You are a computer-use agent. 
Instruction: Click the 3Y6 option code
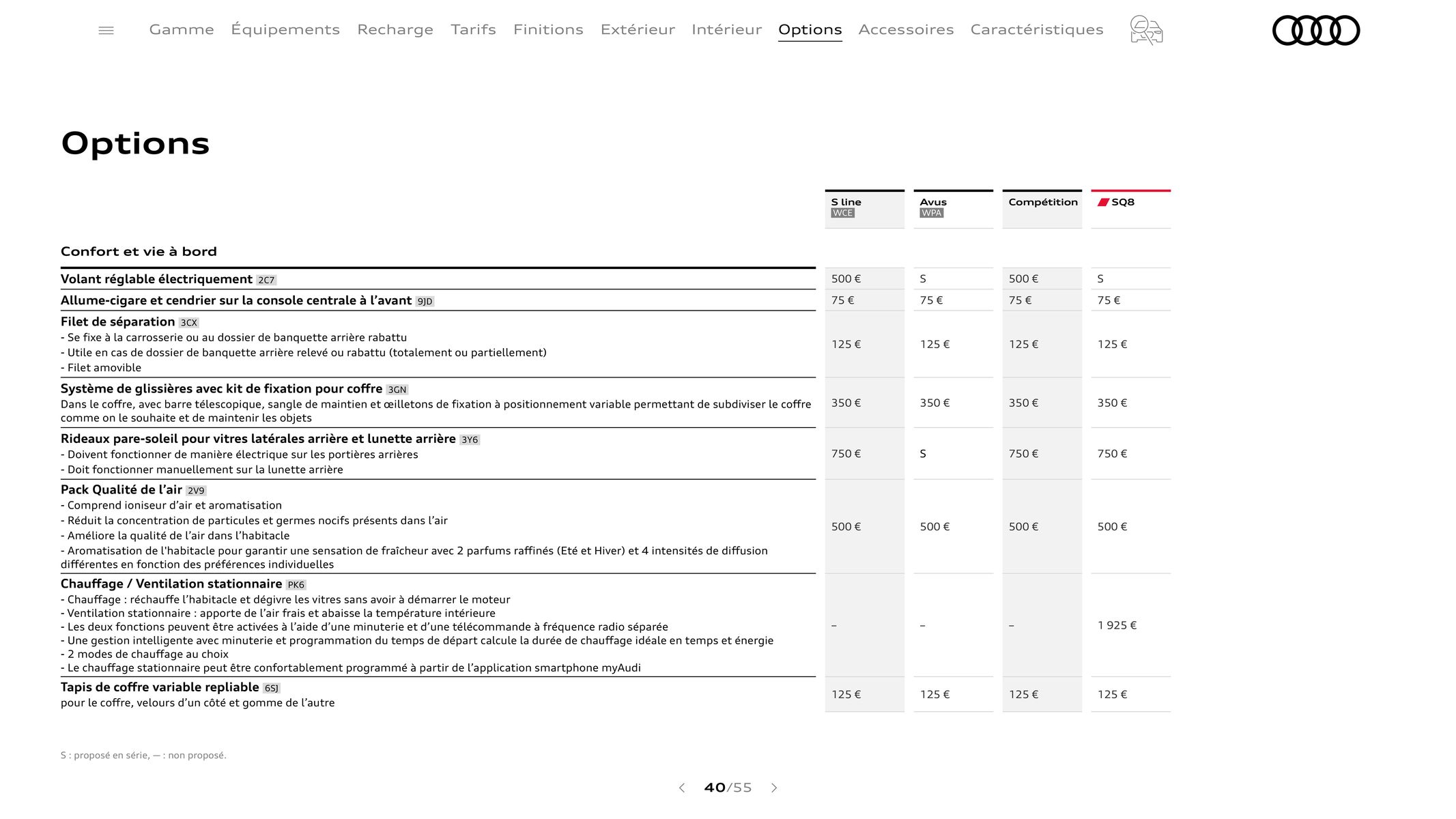point(470,440)
